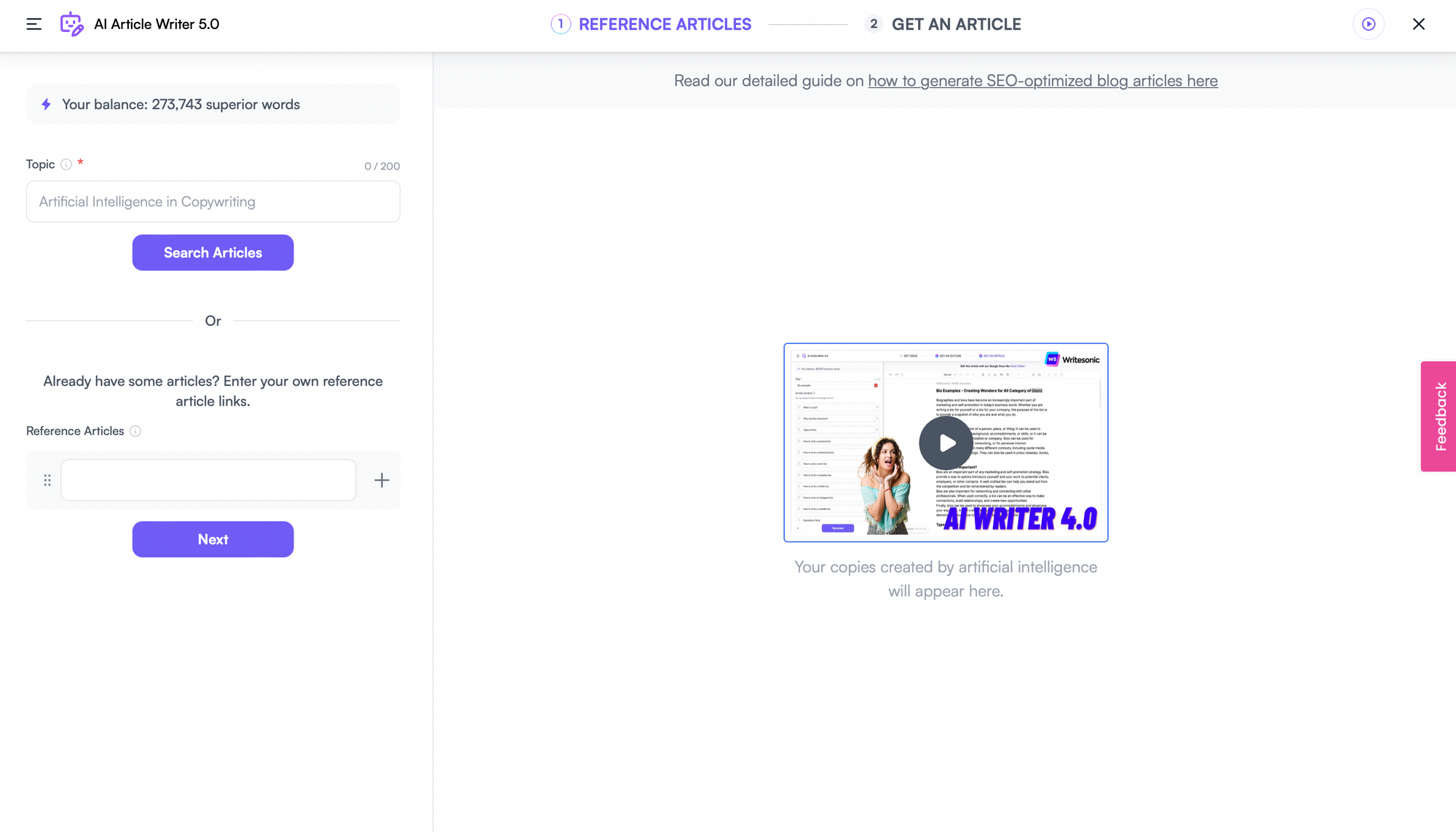Click the circular settings icon top right

click(x=1368, y=24)
